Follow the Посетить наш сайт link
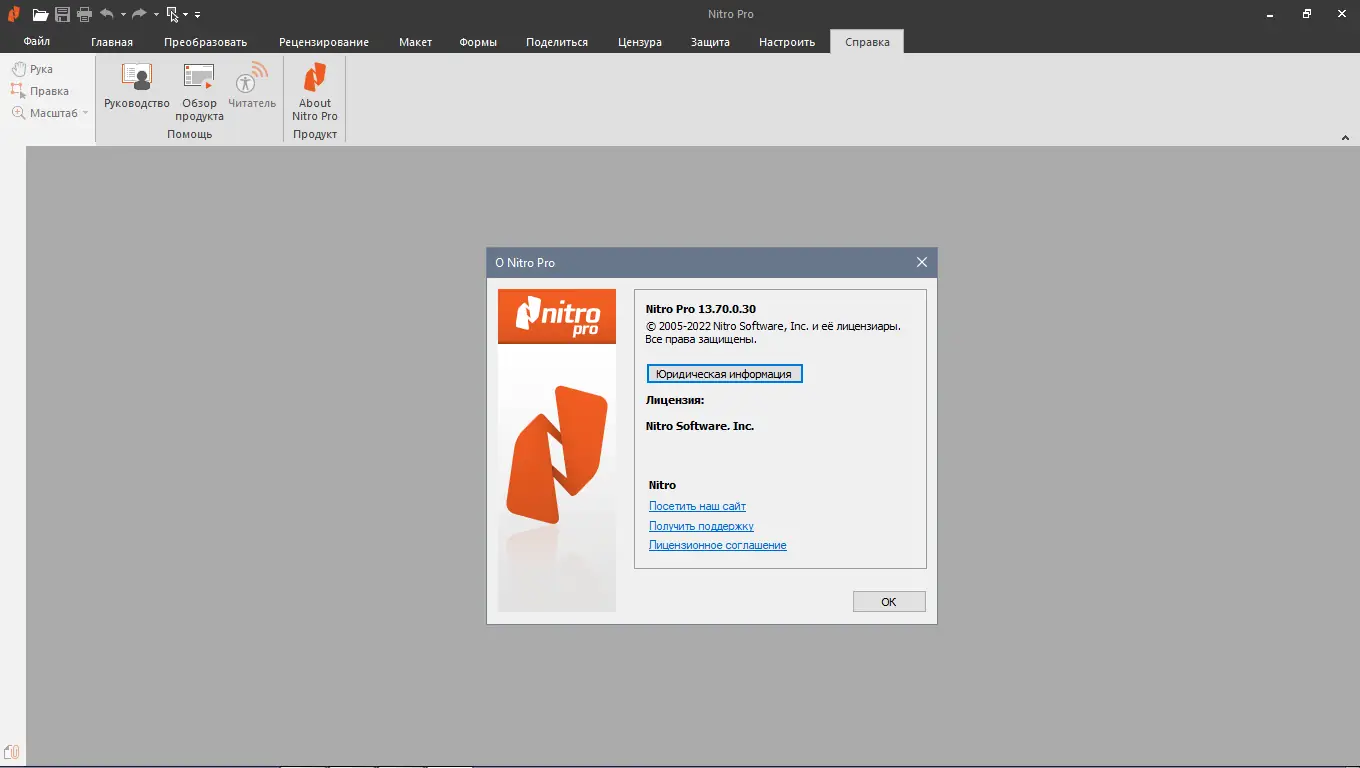Viewport: 1360px width, 768px height. tap(697, 506)
